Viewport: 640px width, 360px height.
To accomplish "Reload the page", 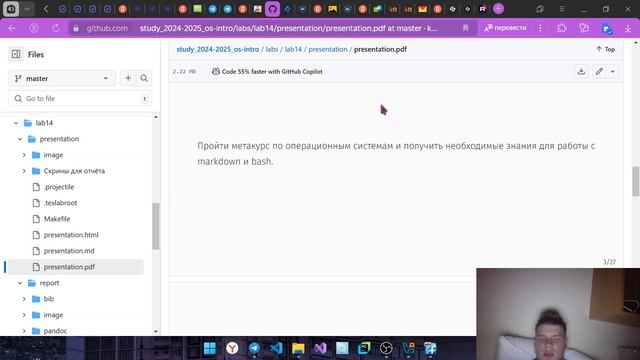I will [56, 28].
